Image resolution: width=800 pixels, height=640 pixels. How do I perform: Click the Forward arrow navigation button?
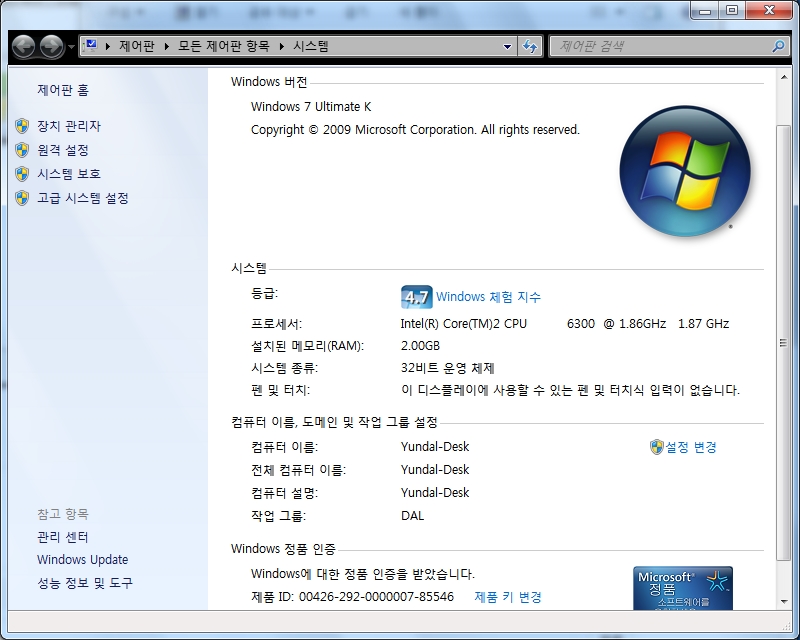52,47
